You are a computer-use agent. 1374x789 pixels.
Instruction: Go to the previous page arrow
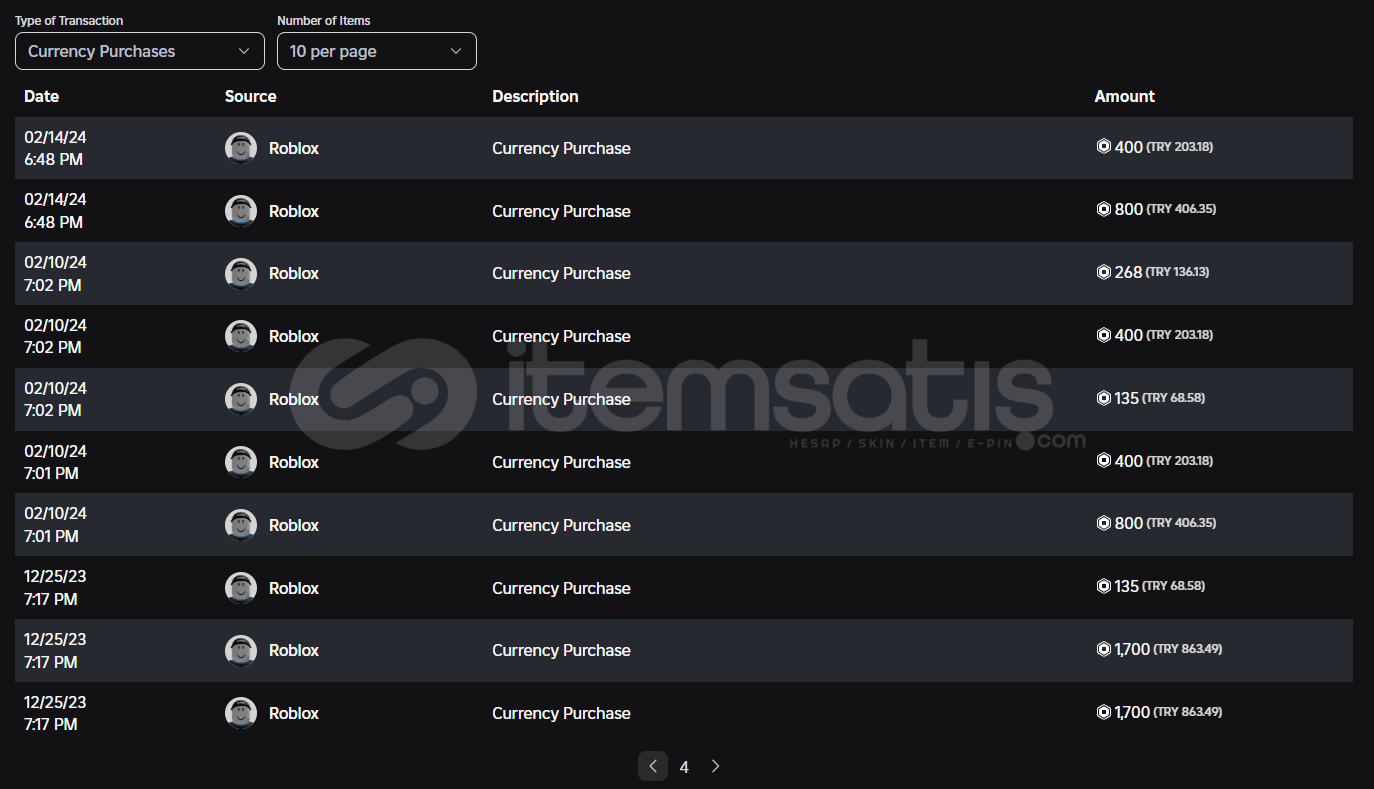tap(653, 766)
